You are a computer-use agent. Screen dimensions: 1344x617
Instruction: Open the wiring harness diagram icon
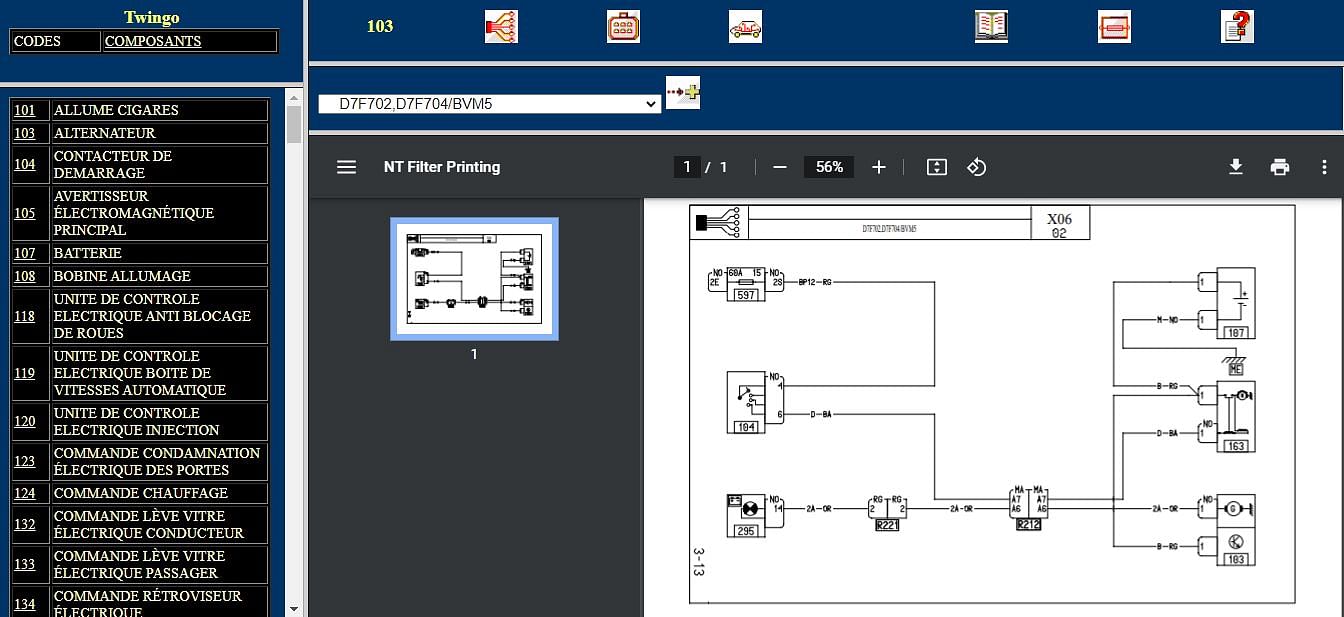501,26
